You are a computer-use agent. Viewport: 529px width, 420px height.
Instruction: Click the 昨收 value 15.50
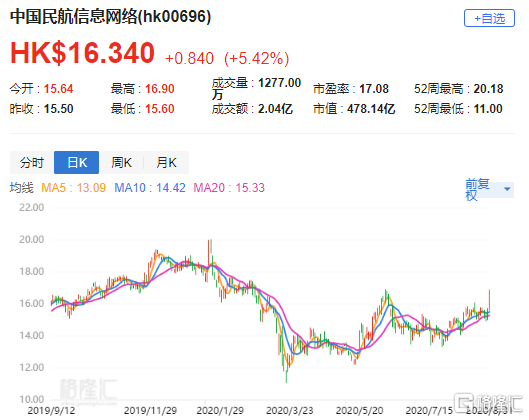click(x=58, y=109)
